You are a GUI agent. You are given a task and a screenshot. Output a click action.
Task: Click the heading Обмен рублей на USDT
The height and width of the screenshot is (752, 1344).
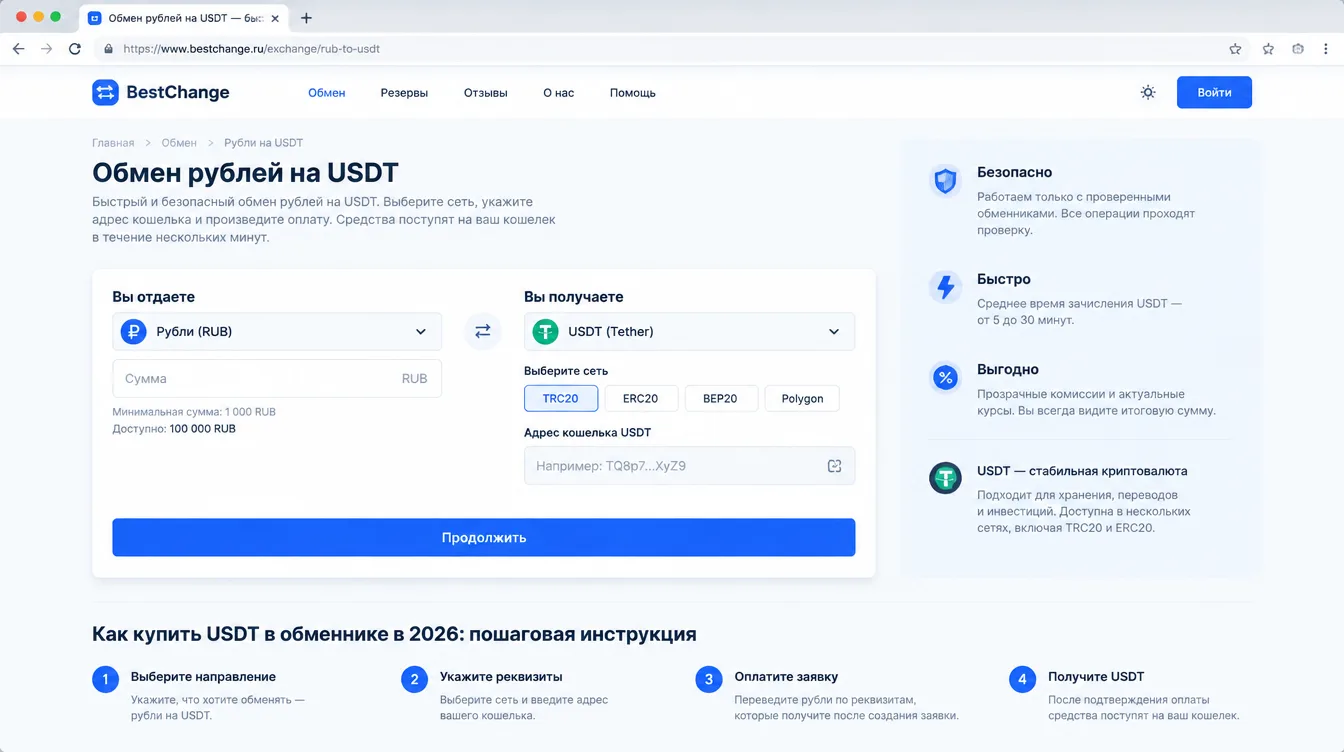(x=245, y=172)
